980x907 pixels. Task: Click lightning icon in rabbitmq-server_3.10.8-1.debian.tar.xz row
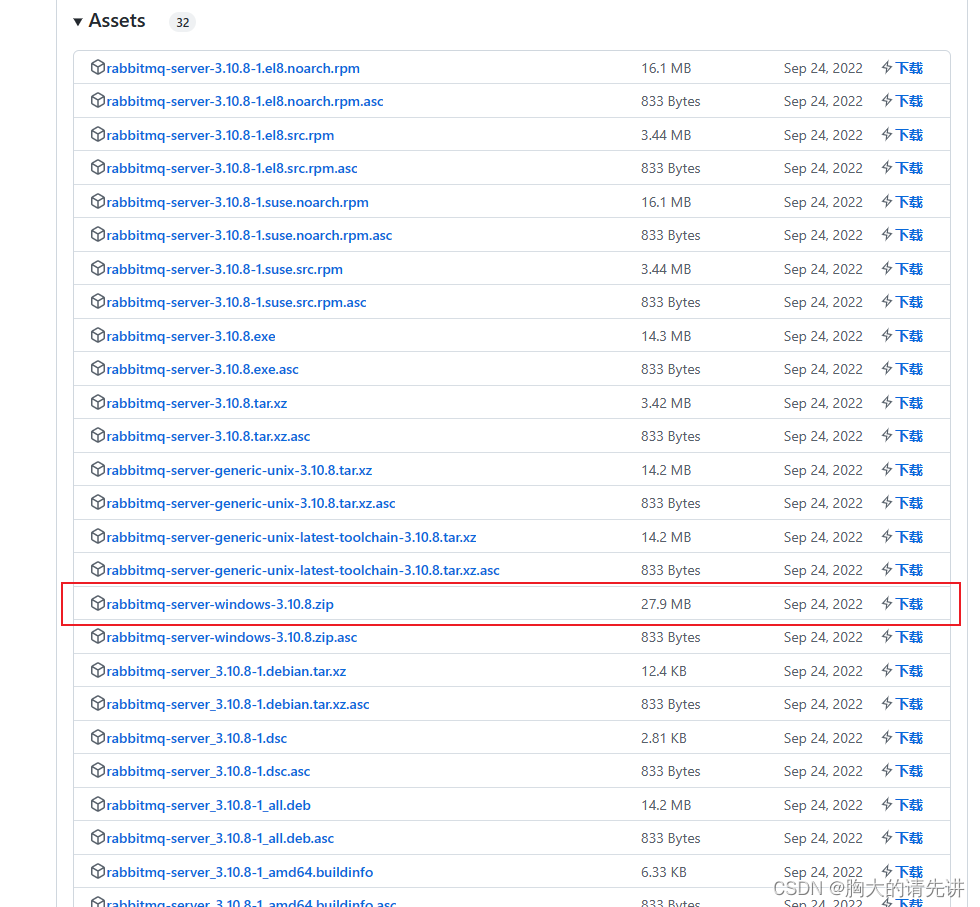(887, 671)
